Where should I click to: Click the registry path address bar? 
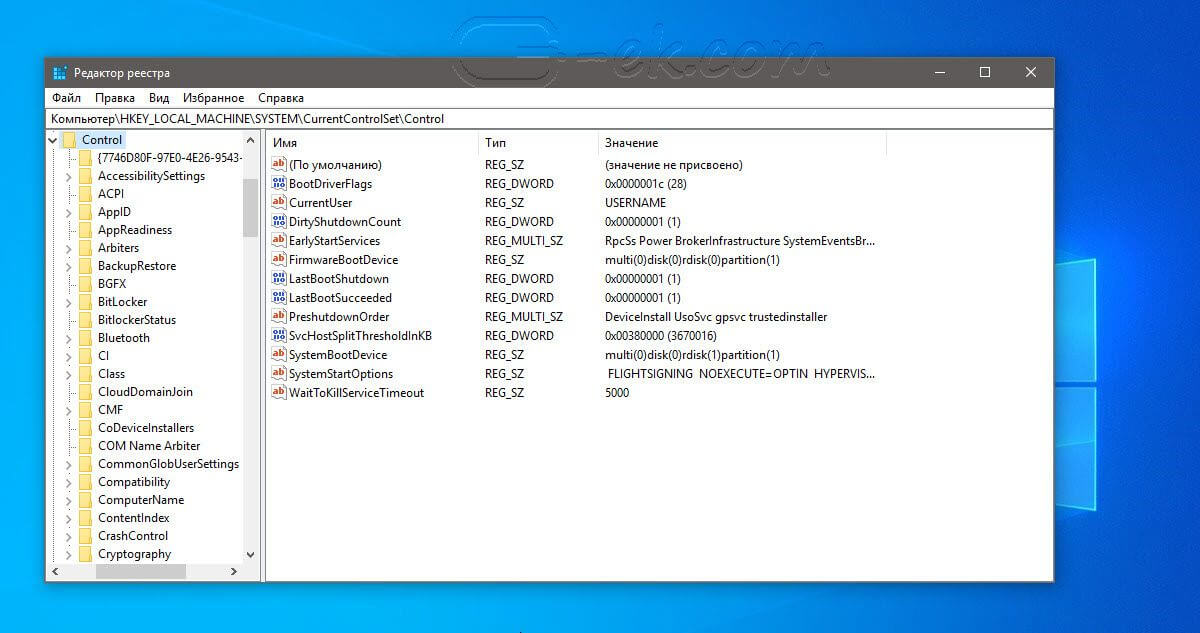coord(549,118)
